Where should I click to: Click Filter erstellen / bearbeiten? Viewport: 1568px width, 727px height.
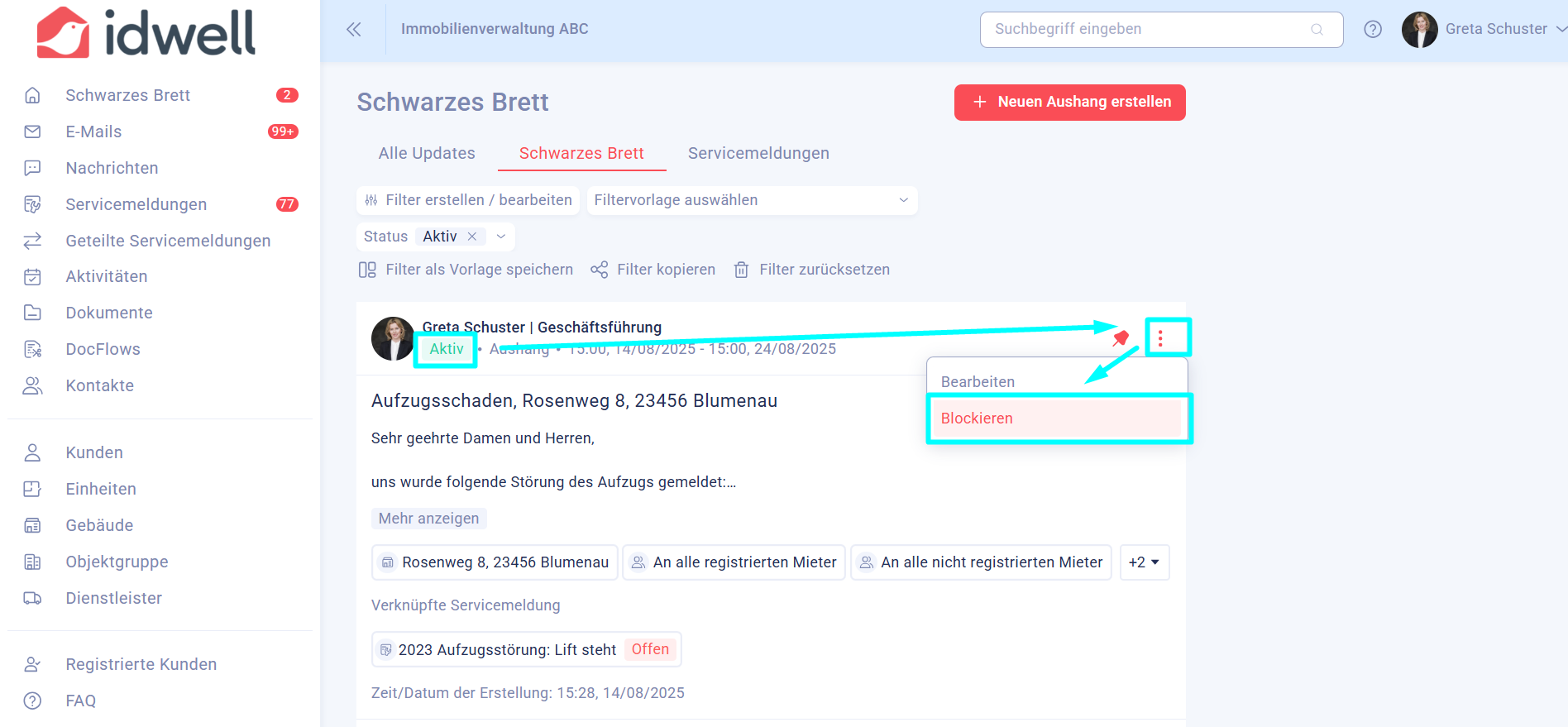pos(468,200)
